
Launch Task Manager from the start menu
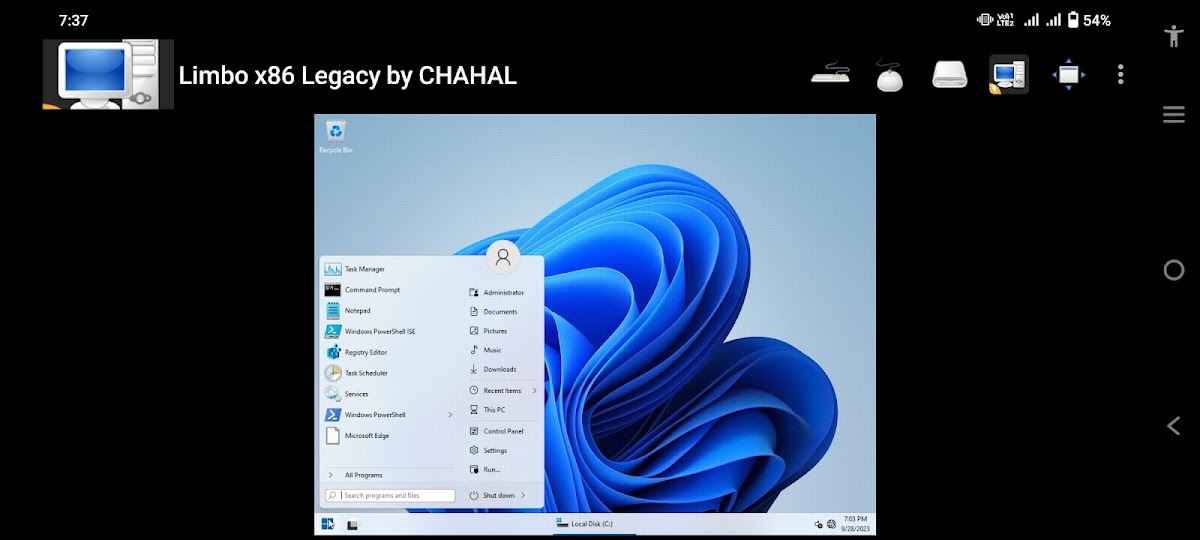pyautogui.click(x=364, y=269)
